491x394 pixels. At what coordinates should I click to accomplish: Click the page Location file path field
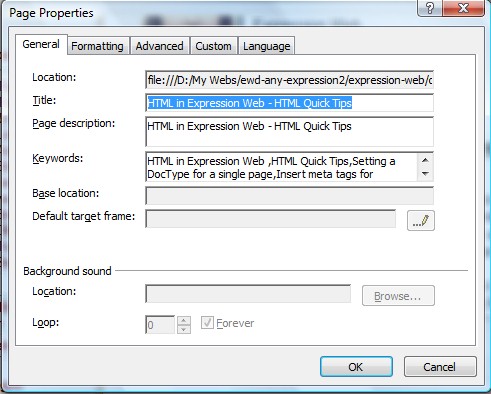(289, 80)
